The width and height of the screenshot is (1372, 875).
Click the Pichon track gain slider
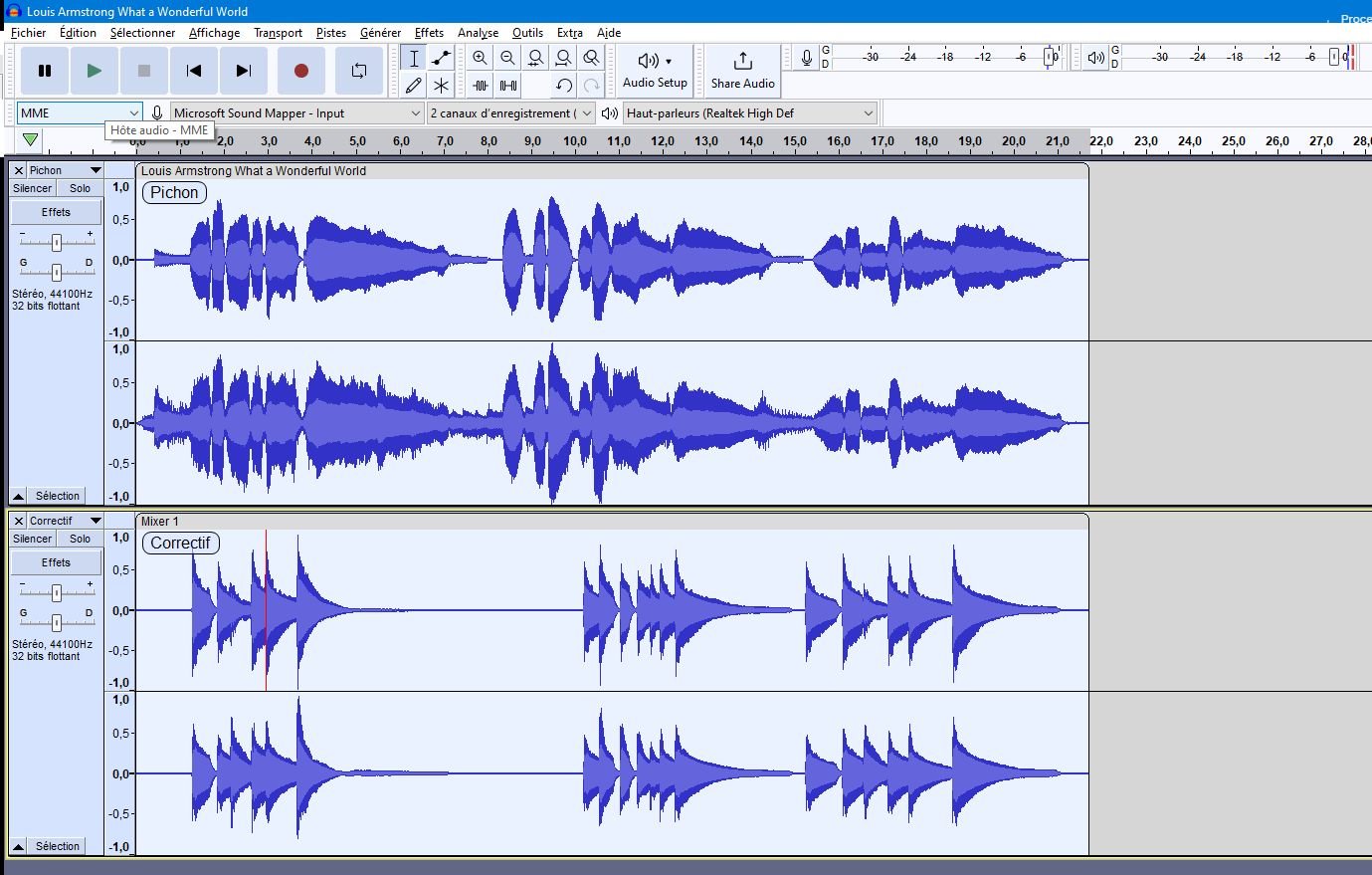point(57,242)
